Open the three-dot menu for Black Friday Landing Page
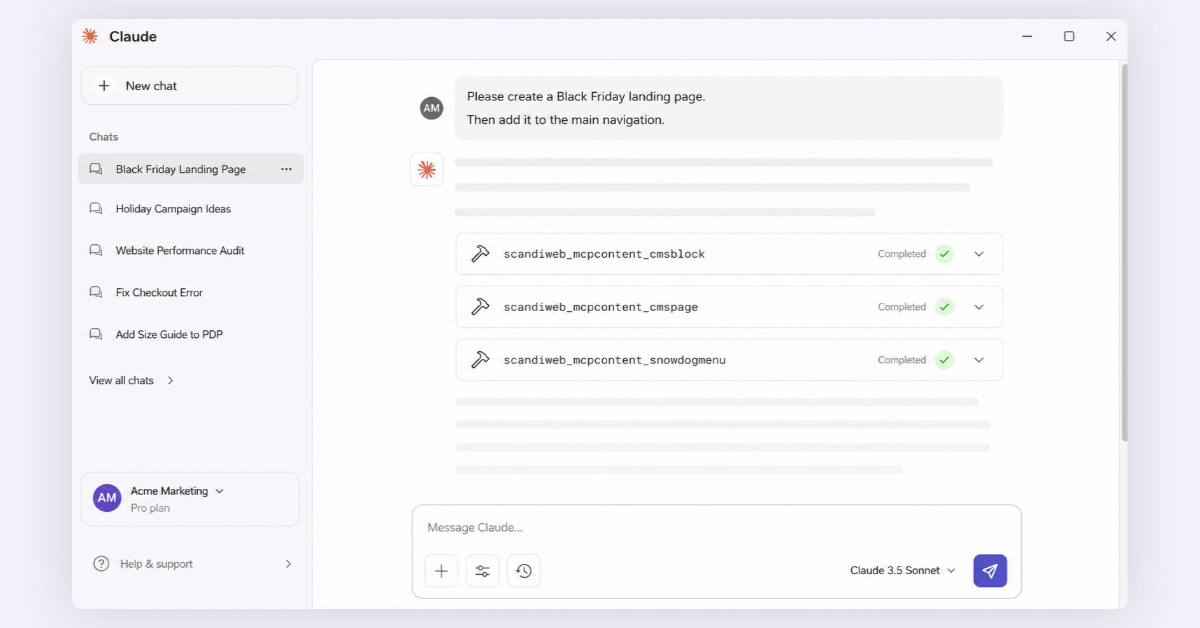The width and height of the screenshot is (1200, 628). point(286,169)
